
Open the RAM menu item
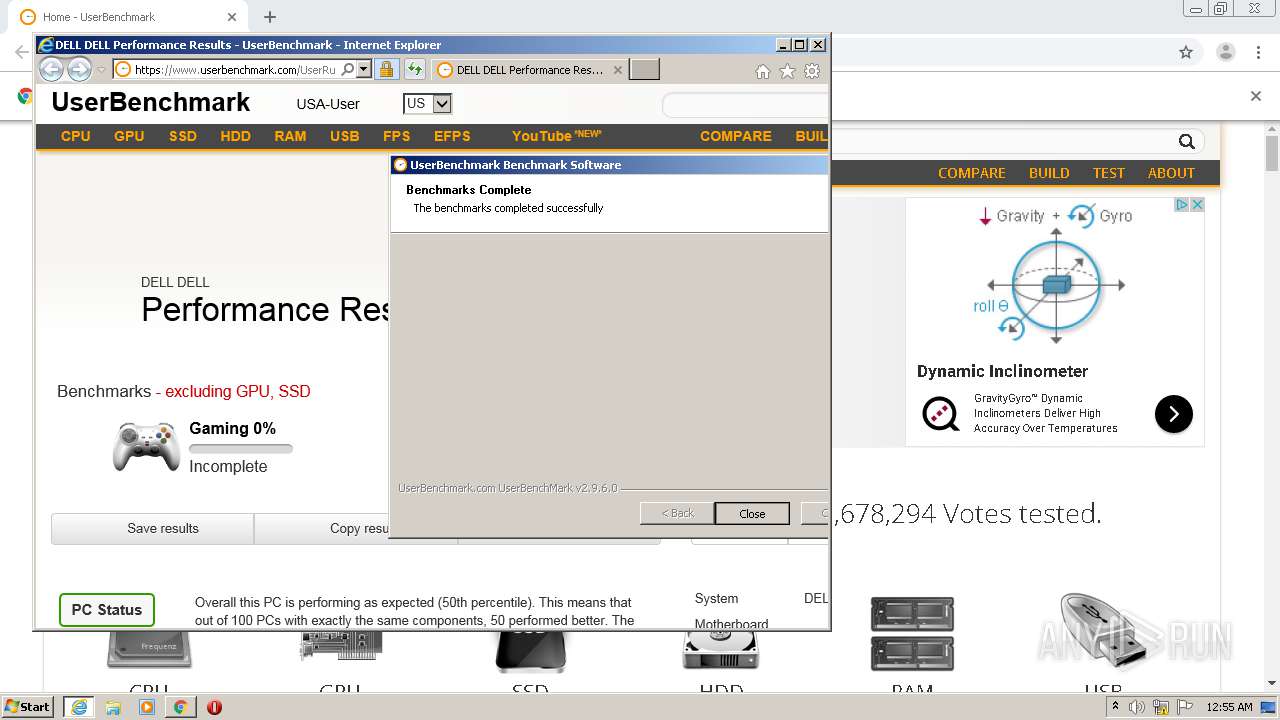pos(290,136)
